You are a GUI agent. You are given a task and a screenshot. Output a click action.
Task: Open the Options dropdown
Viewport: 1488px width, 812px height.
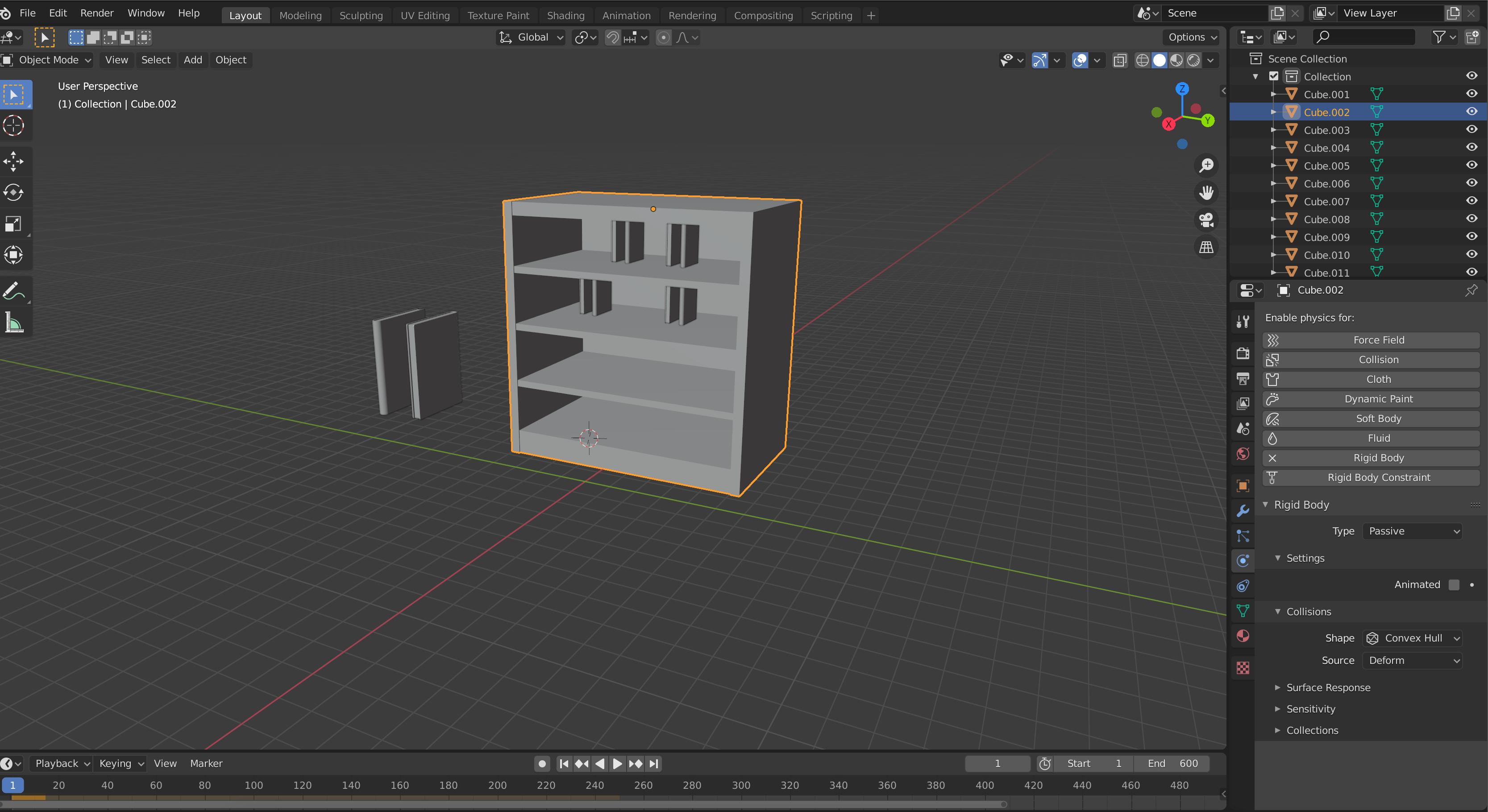click(1192, 37)
